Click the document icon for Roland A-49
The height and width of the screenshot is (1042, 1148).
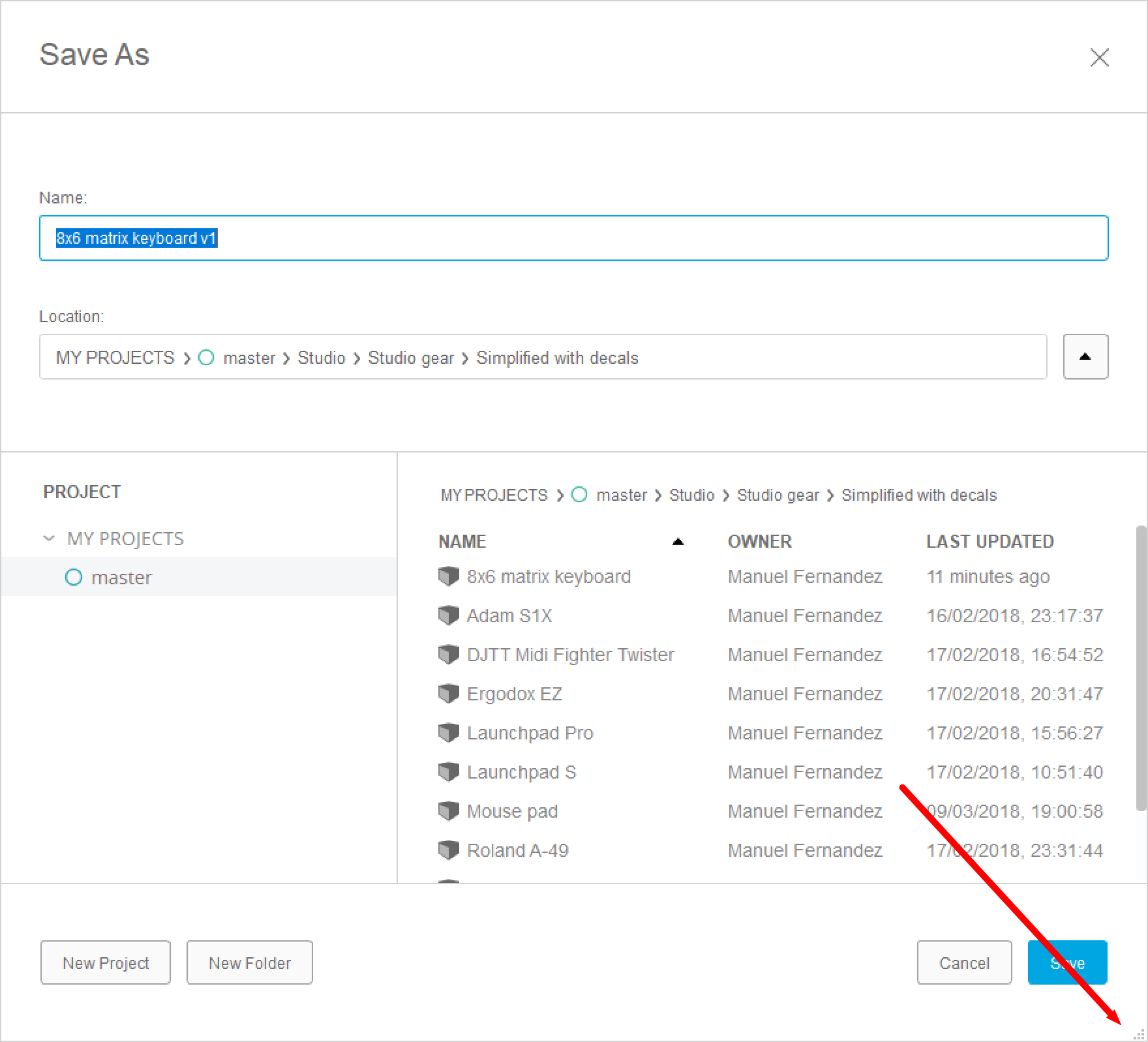(x=449, y=850)
